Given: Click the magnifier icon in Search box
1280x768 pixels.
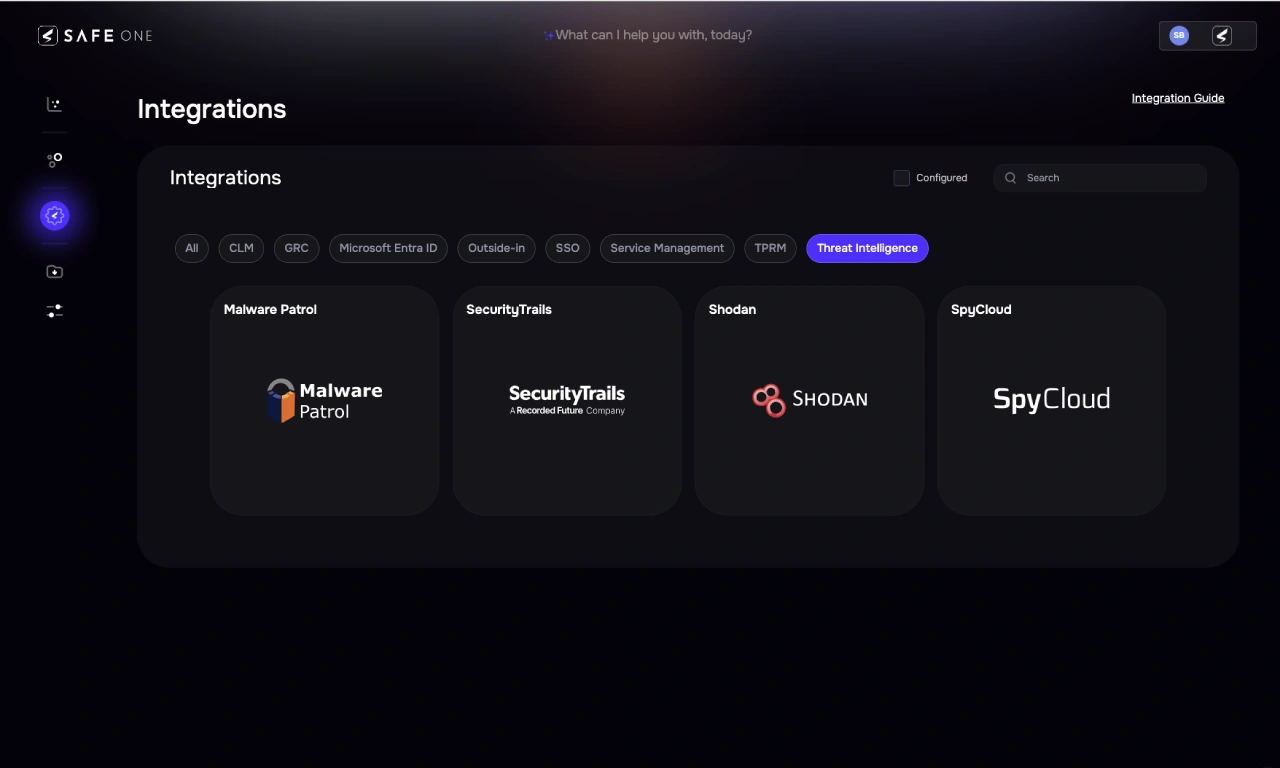Looking at the screenshot, I should coord(1011,178).
